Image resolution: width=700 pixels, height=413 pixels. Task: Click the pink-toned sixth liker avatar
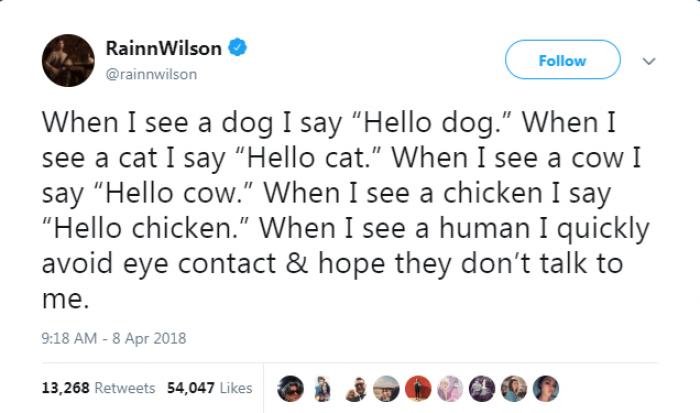pos(450,387)
